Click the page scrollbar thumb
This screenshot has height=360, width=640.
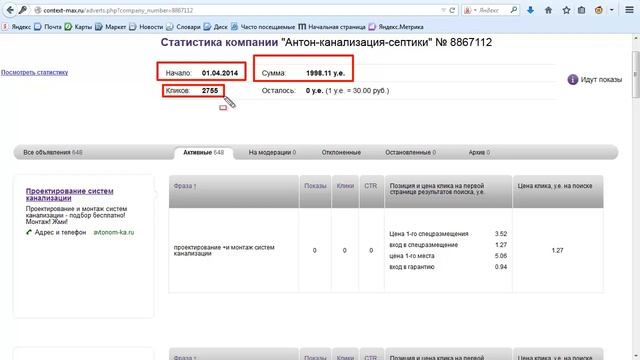click(636, 73)
